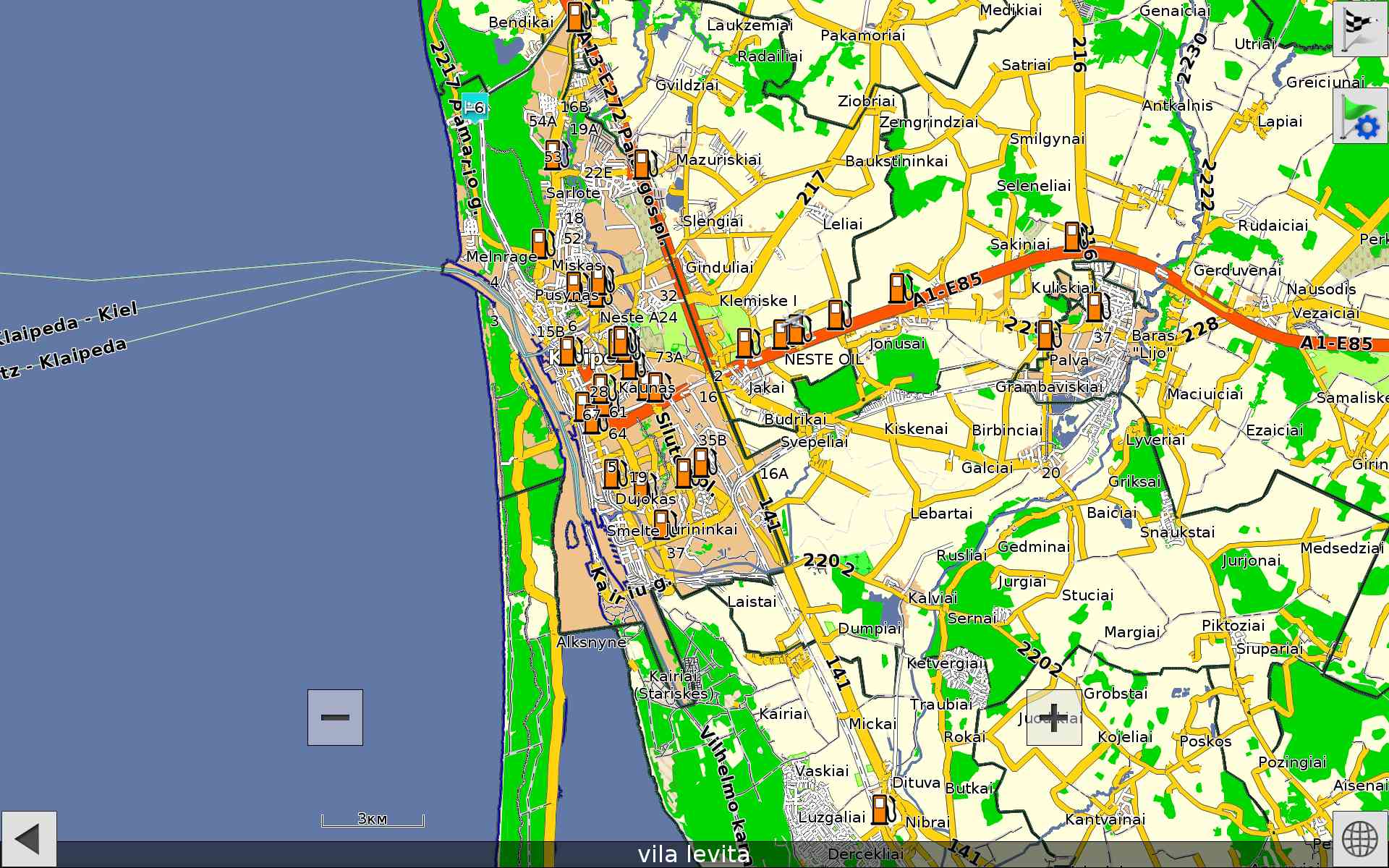
Task: Select the fuel station near Sakiniai
Action: tap(1074, 237)
